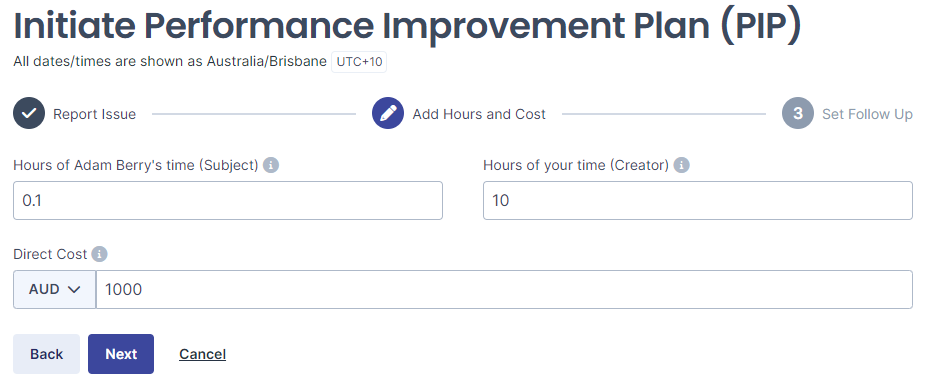Cancel the PIP creation
The width and height of the screenshot is (928, 382).
click(202, 354)
